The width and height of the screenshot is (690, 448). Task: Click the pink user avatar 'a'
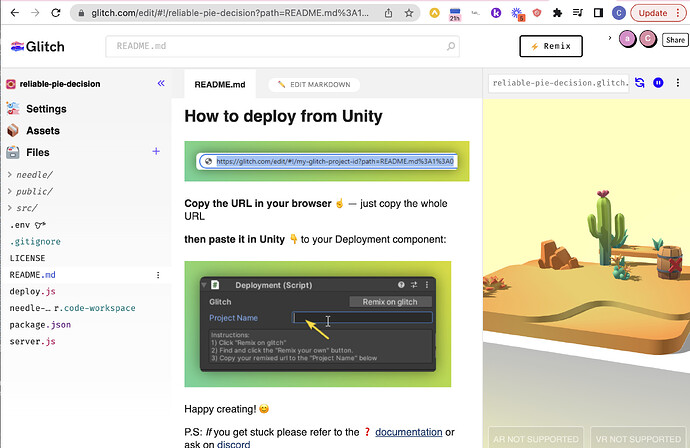pos(628,39)
